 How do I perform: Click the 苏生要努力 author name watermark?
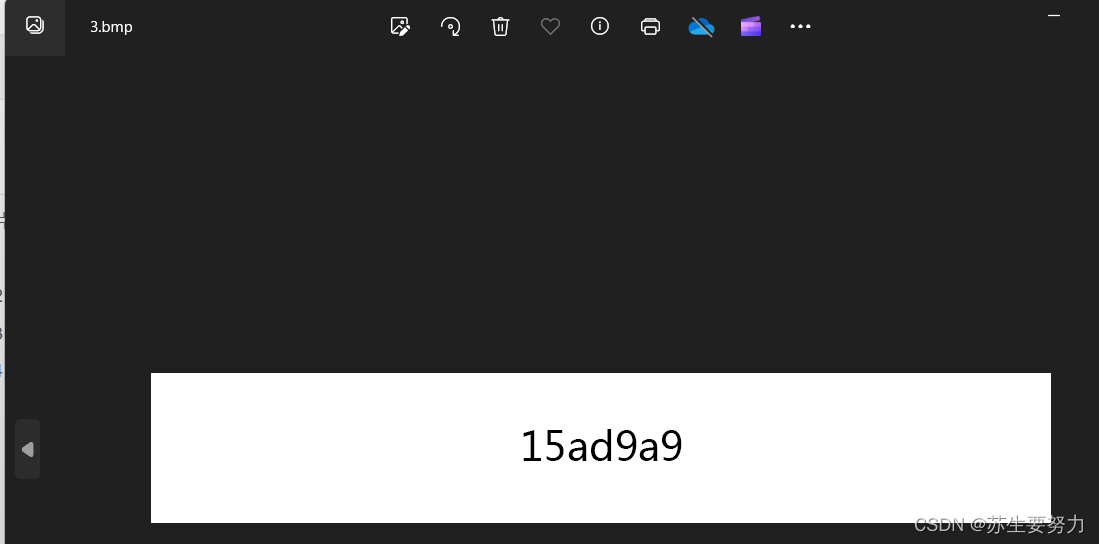(1035, 524)
